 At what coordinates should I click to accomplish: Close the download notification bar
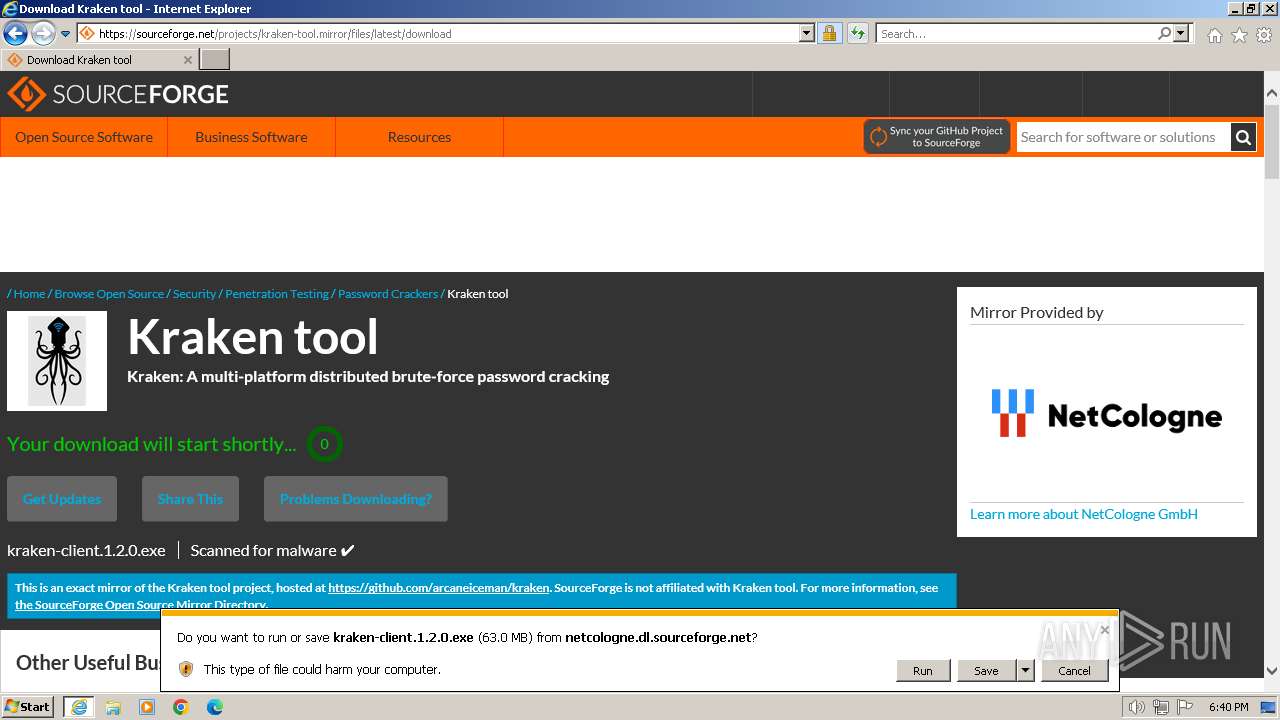click(1104, 630)
